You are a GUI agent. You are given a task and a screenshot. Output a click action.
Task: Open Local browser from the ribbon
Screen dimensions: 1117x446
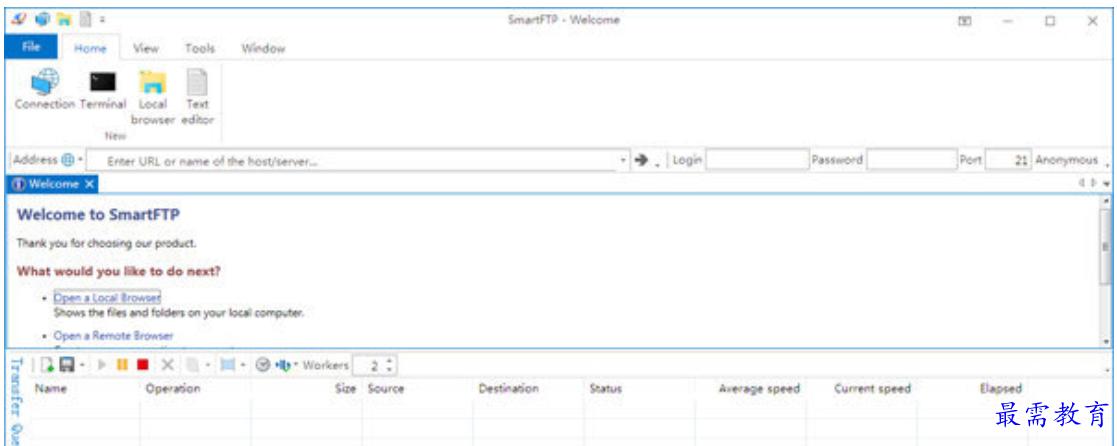tap(152, 98)
